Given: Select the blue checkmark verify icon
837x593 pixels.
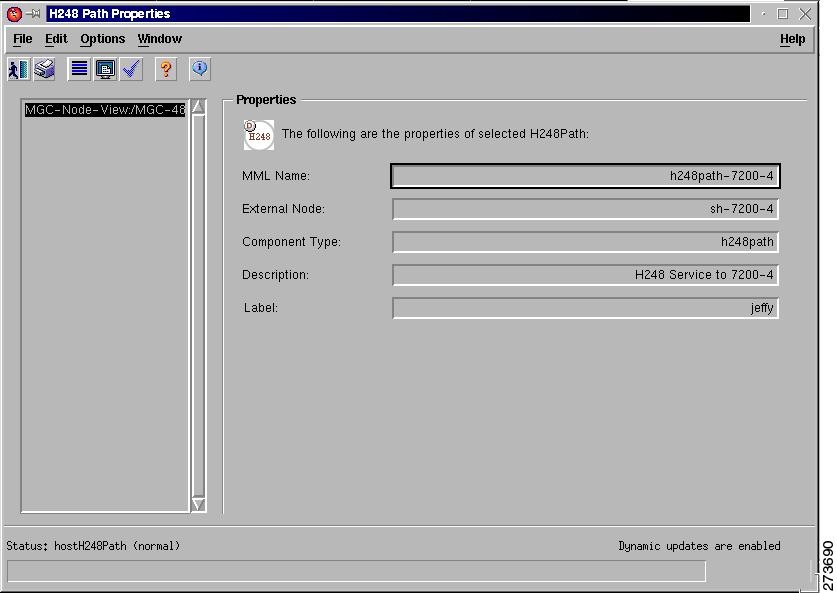Looking at the screenshot, I should (x=129, y=69).
